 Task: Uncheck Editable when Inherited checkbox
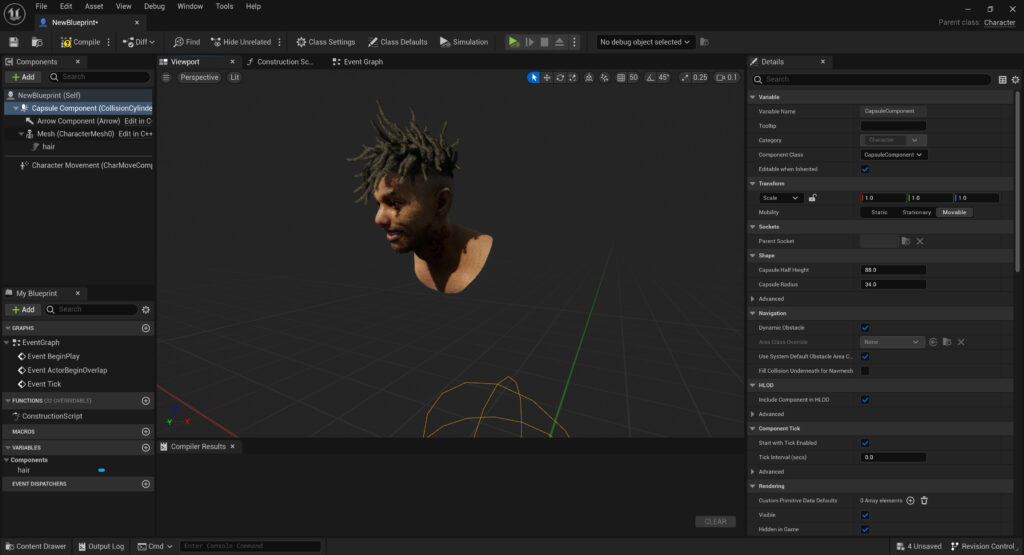pos(865,169)
